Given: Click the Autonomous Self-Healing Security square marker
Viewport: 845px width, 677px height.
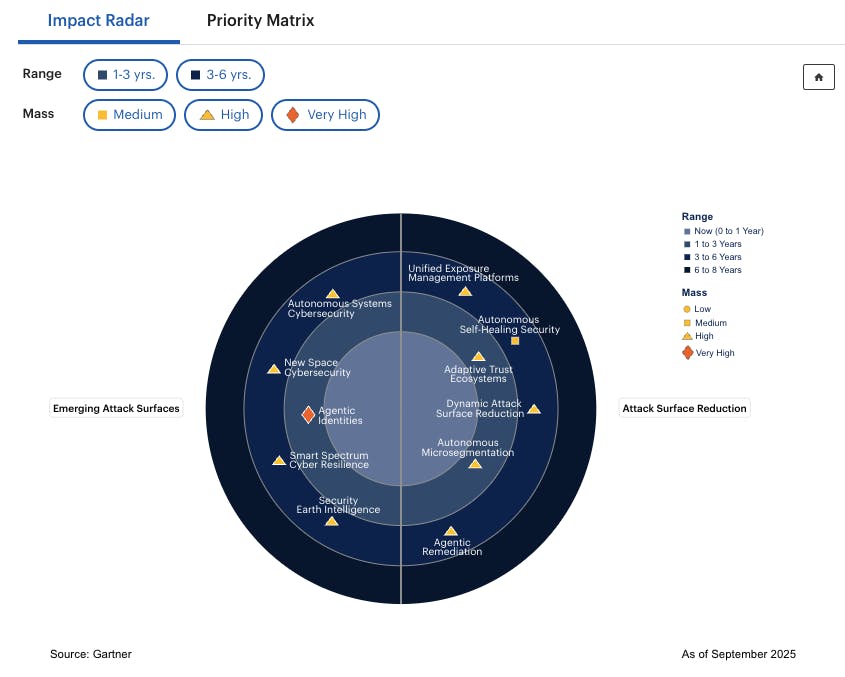Looking at the screenshot, I should [515, 341].
